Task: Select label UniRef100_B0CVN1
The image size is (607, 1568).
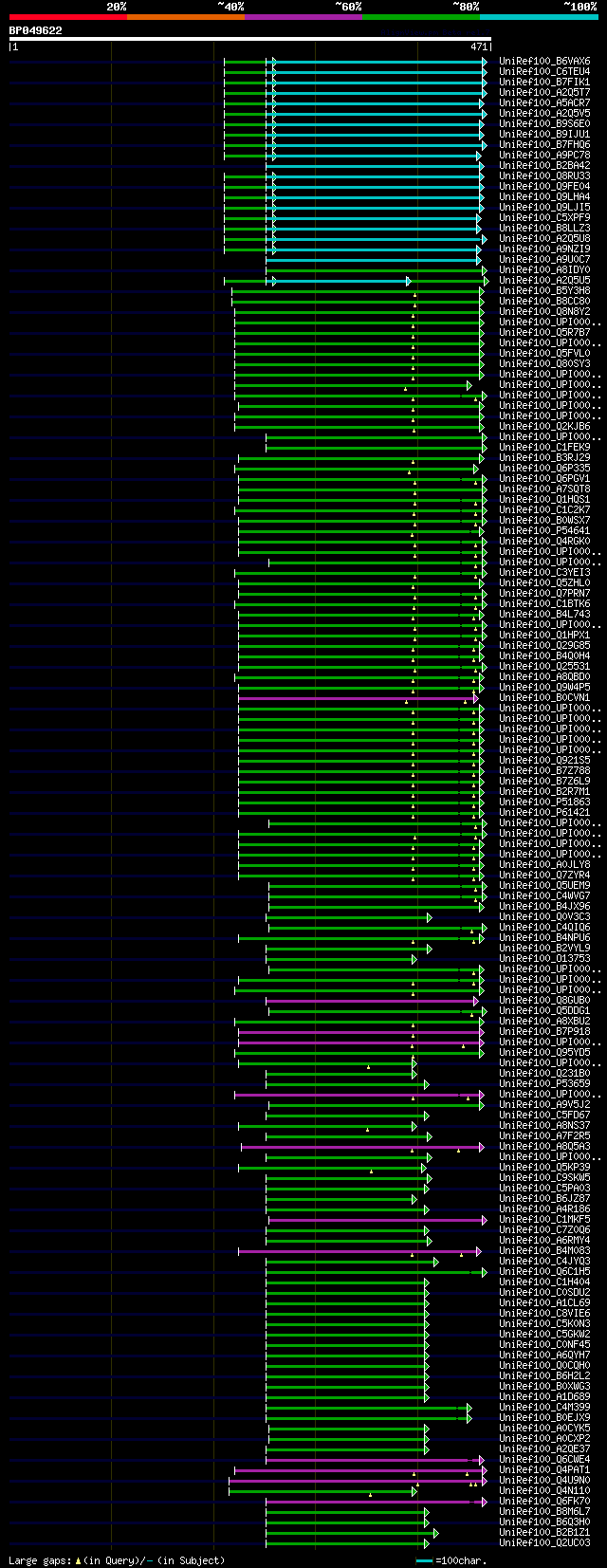Action: 544,697
